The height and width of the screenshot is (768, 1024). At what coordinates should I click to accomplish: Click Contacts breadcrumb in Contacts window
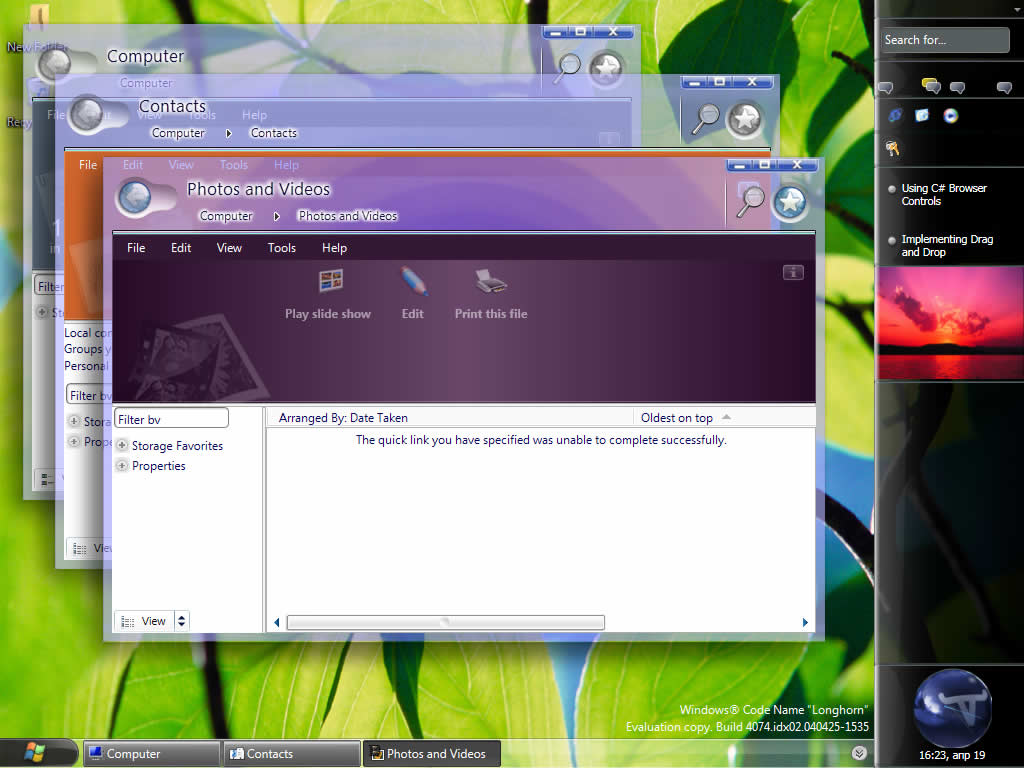pyautogui.click(x=274, y=133)
